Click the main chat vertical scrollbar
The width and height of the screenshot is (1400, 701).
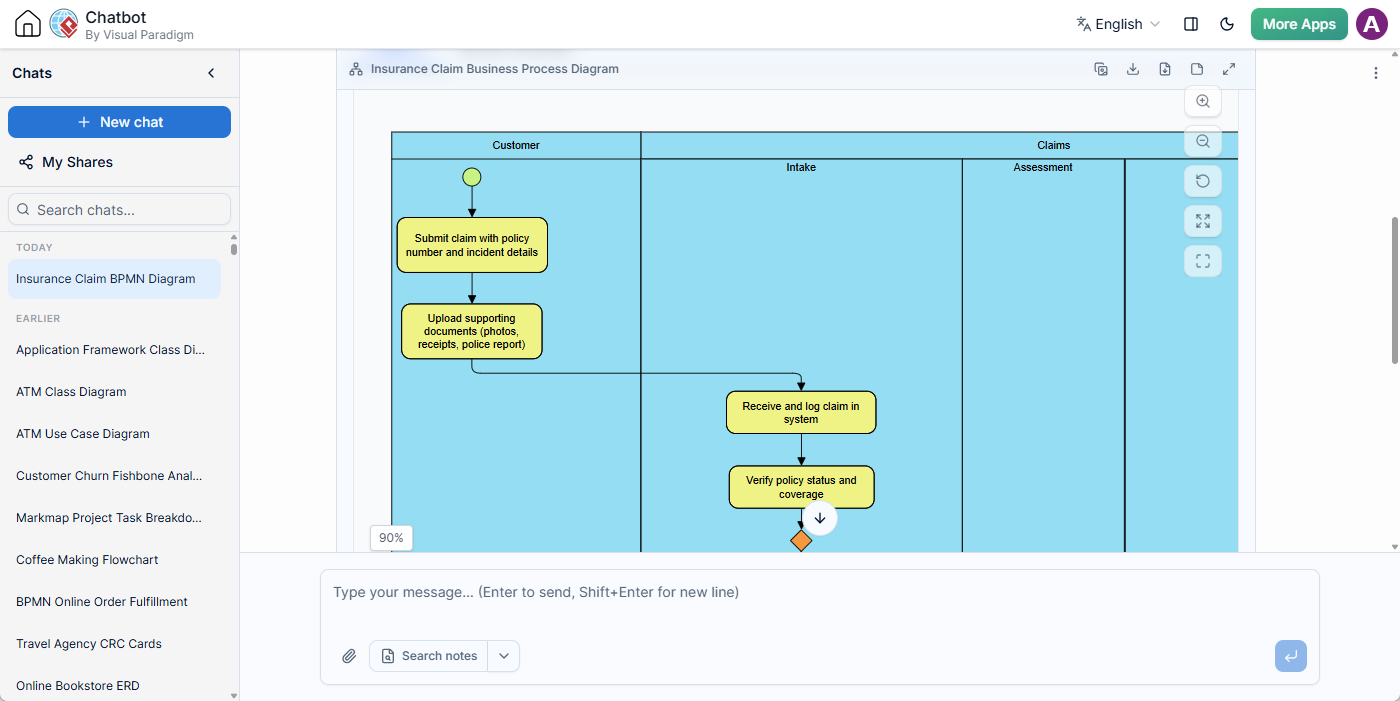click(x=1395, y=290)
